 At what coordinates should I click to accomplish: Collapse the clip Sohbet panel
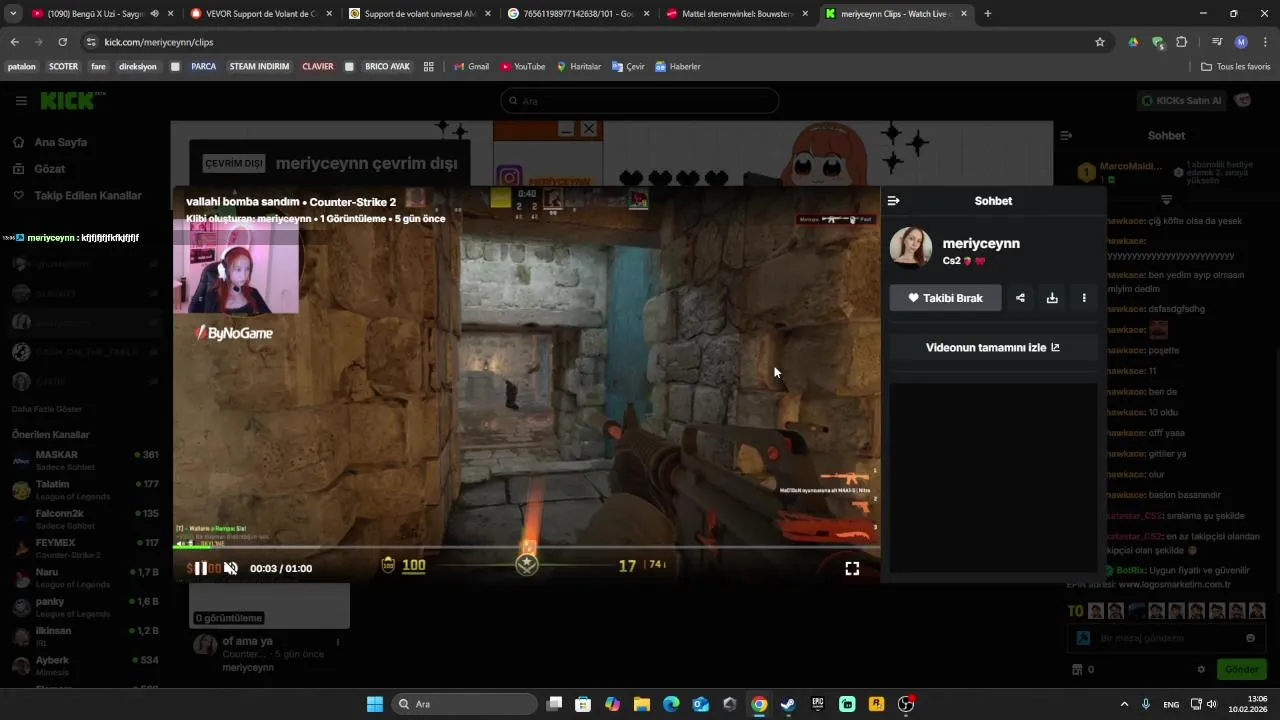pyautogui.click(x=894, y=201)
